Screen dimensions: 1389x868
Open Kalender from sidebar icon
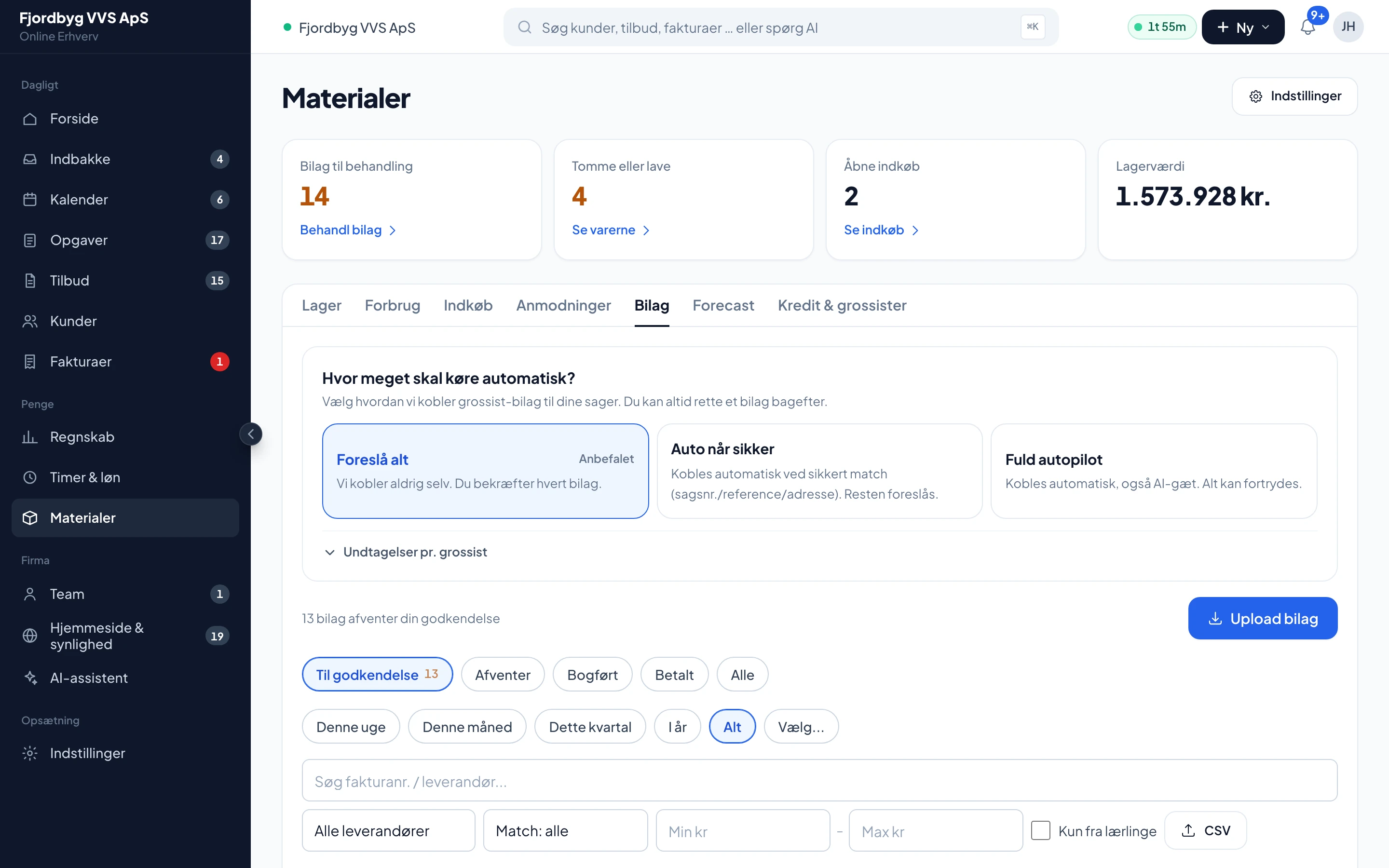[x=30, y=199]
